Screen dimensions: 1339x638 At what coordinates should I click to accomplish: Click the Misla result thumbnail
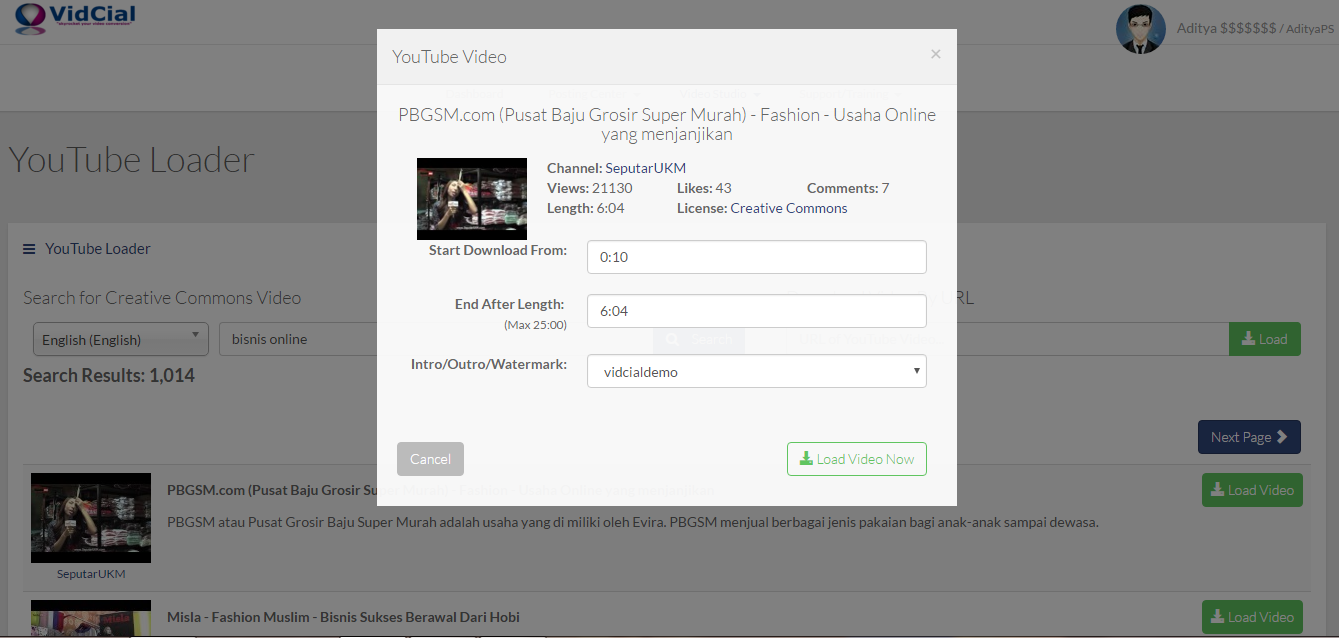click(x=91, y=619)
